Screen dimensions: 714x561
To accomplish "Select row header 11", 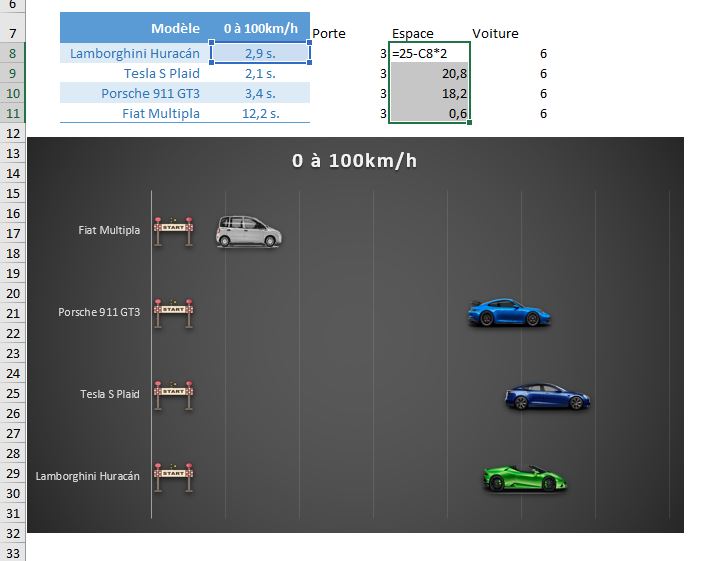I will (13, 113).
